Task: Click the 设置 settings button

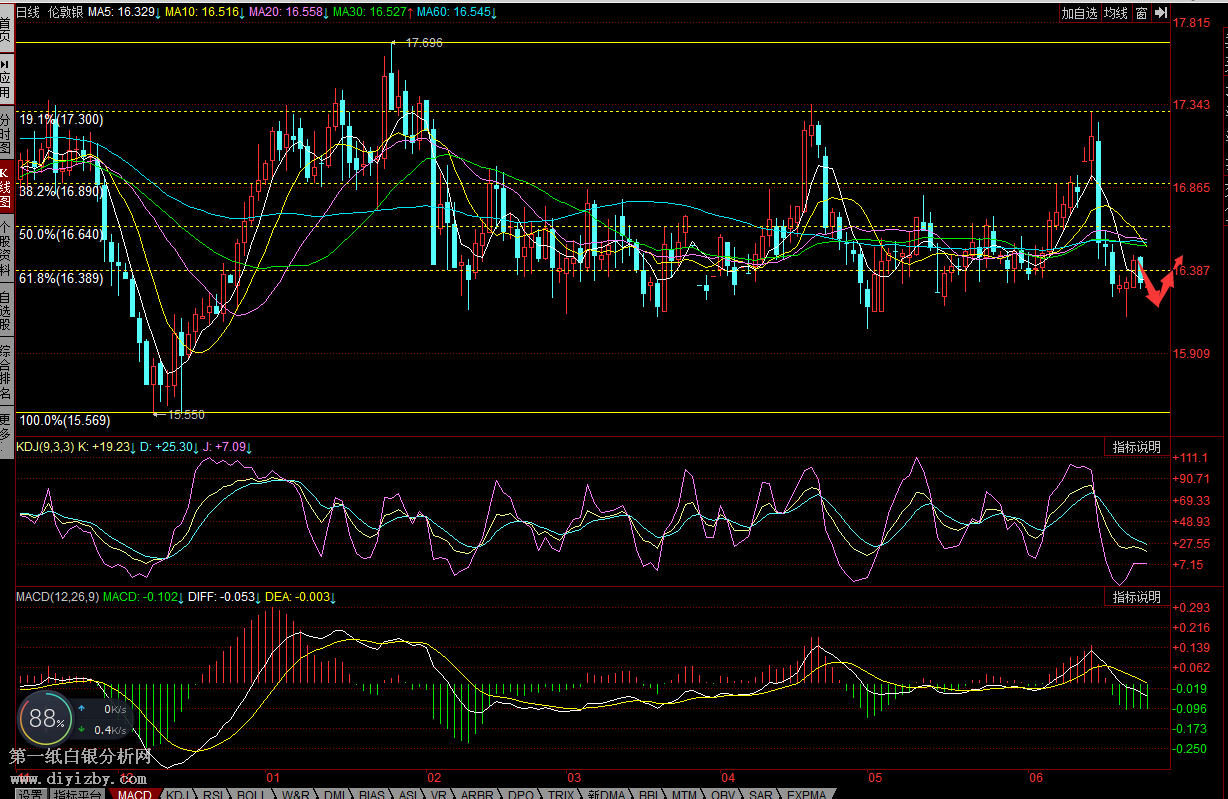Action: [x=29, y=793]
